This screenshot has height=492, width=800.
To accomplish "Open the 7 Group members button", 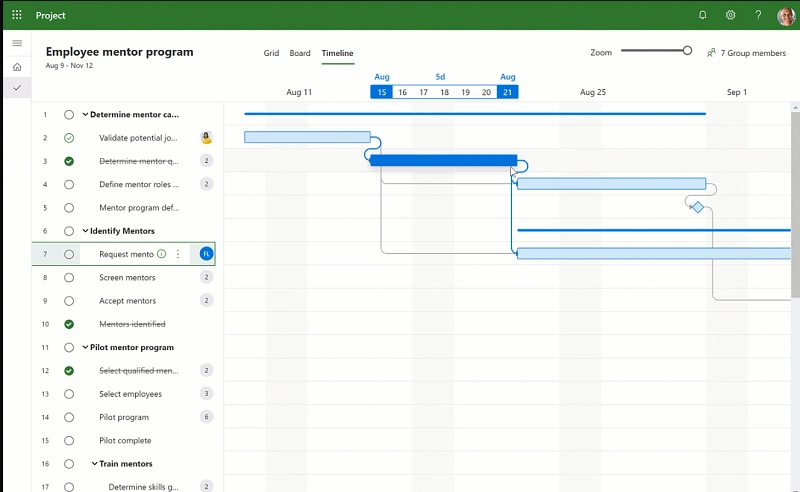I will (x=746, y=53).
